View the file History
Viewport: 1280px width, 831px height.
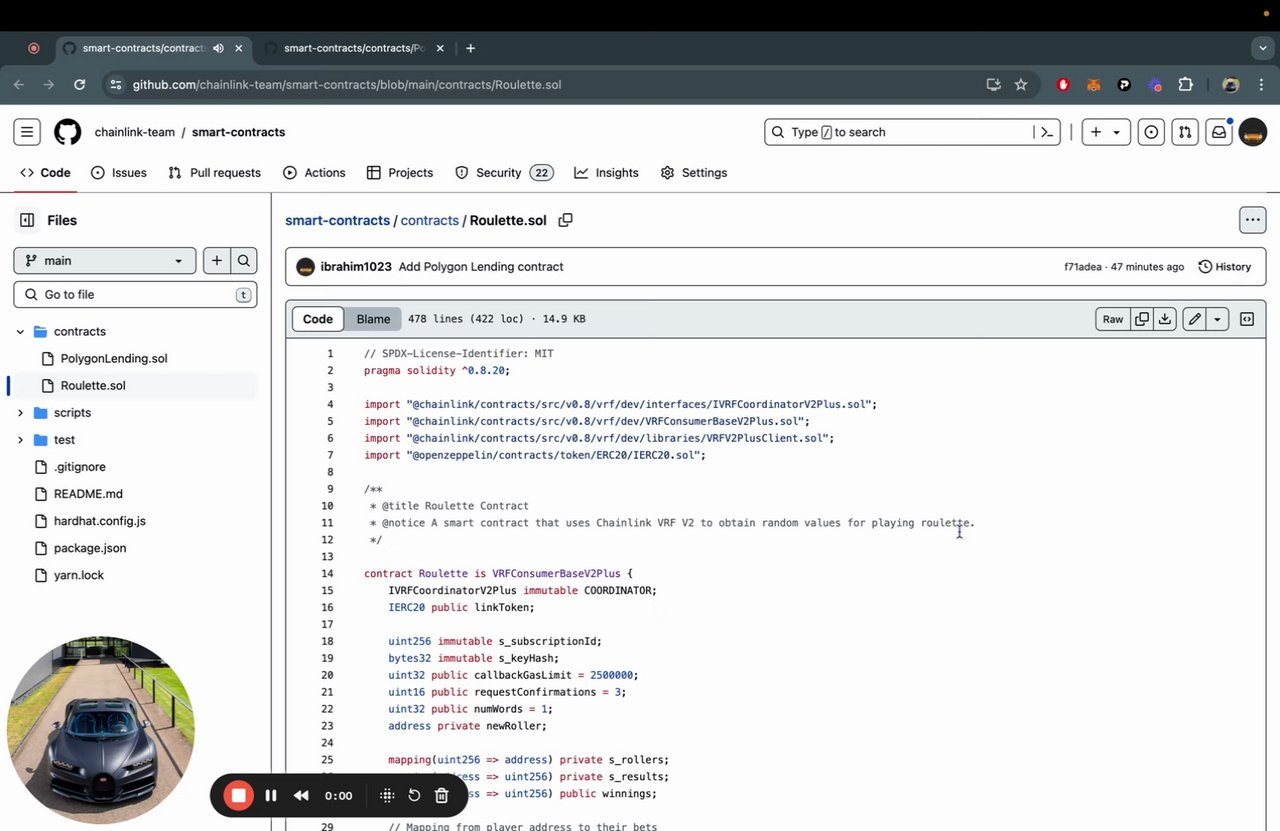1225,267
